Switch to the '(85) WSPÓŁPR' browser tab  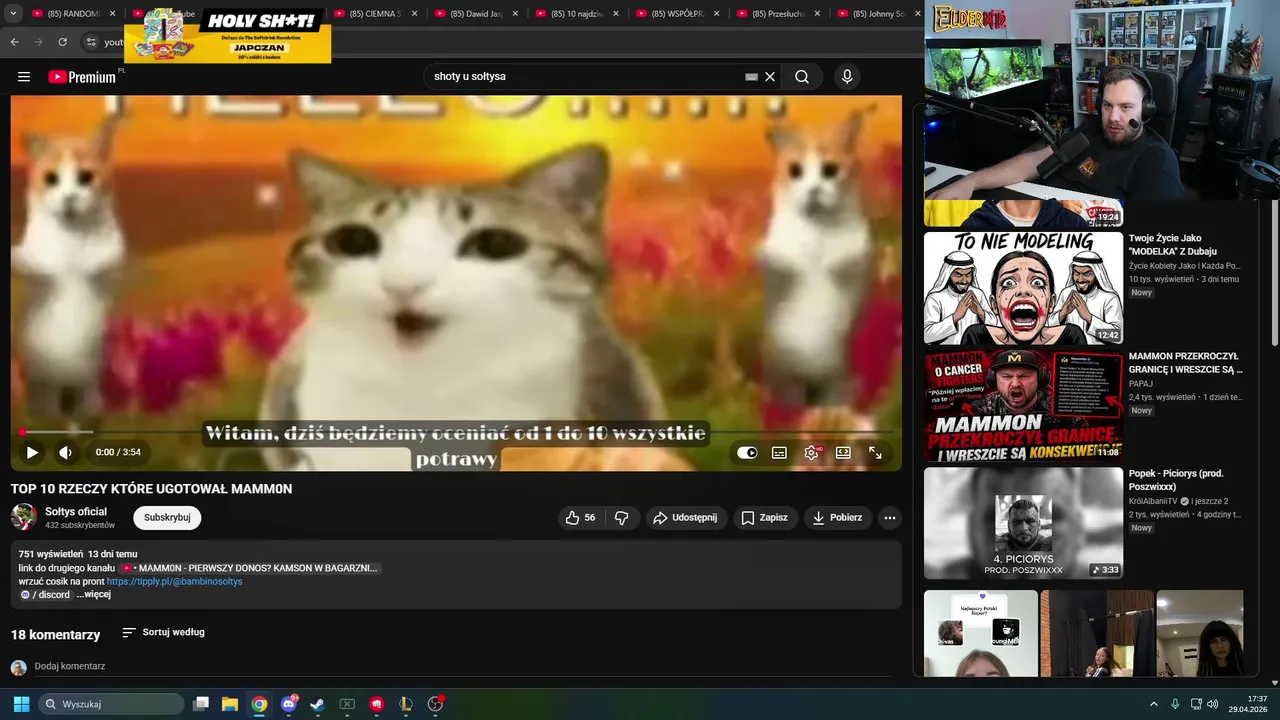click(677, 14)
